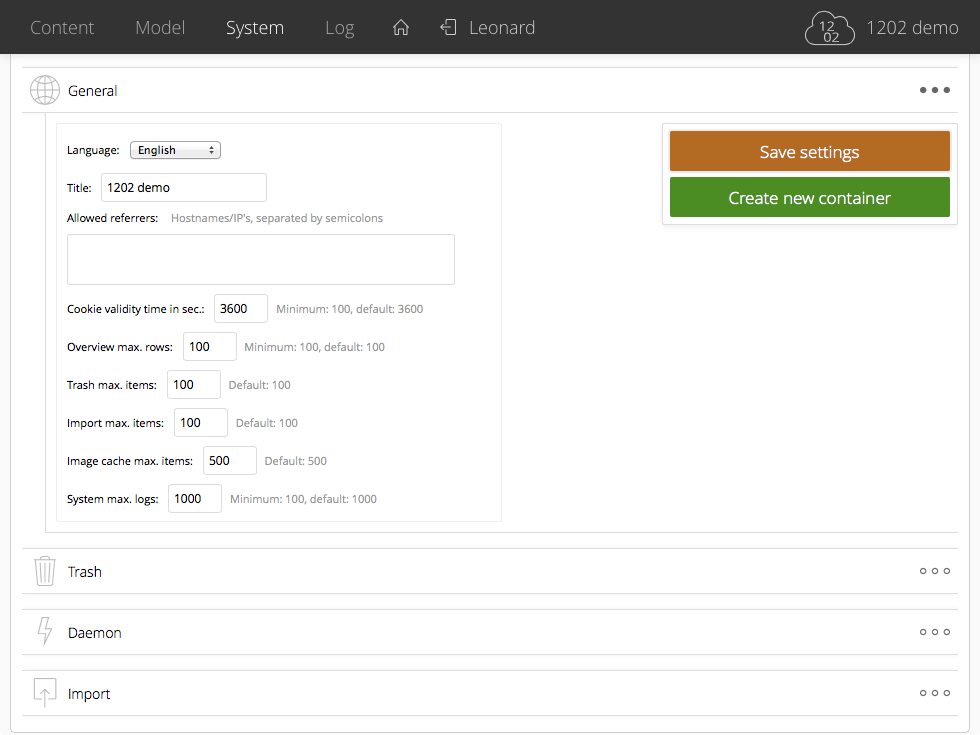Expand the Import section dots

934,694
